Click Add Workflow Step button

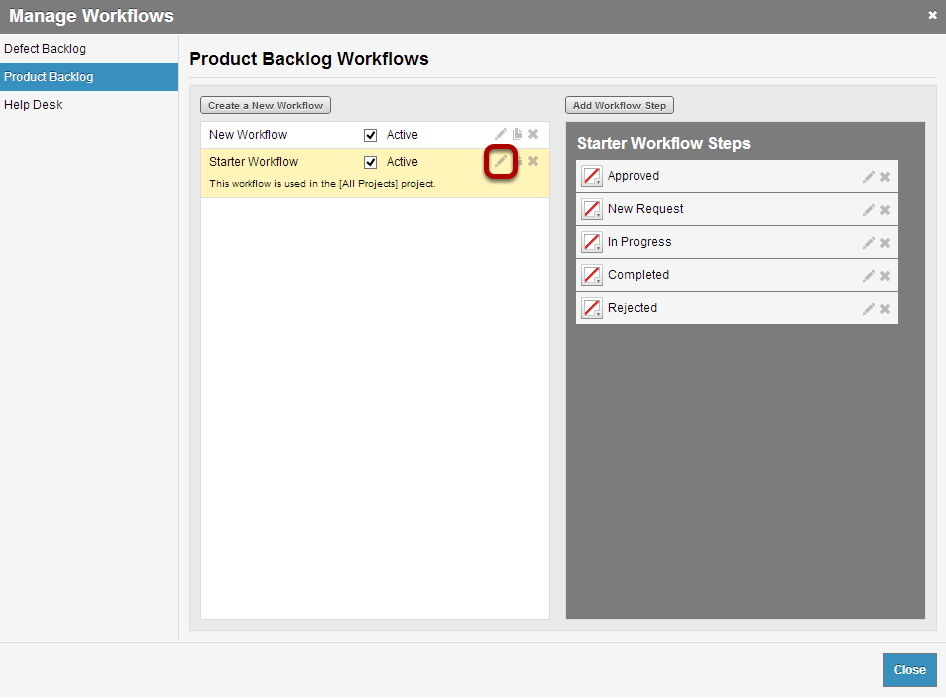coord(619,105)
